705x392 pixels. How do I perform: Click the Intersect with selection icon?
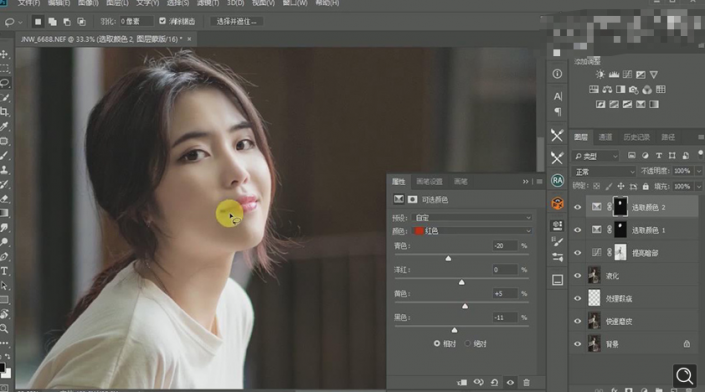(x=81, y=22)
